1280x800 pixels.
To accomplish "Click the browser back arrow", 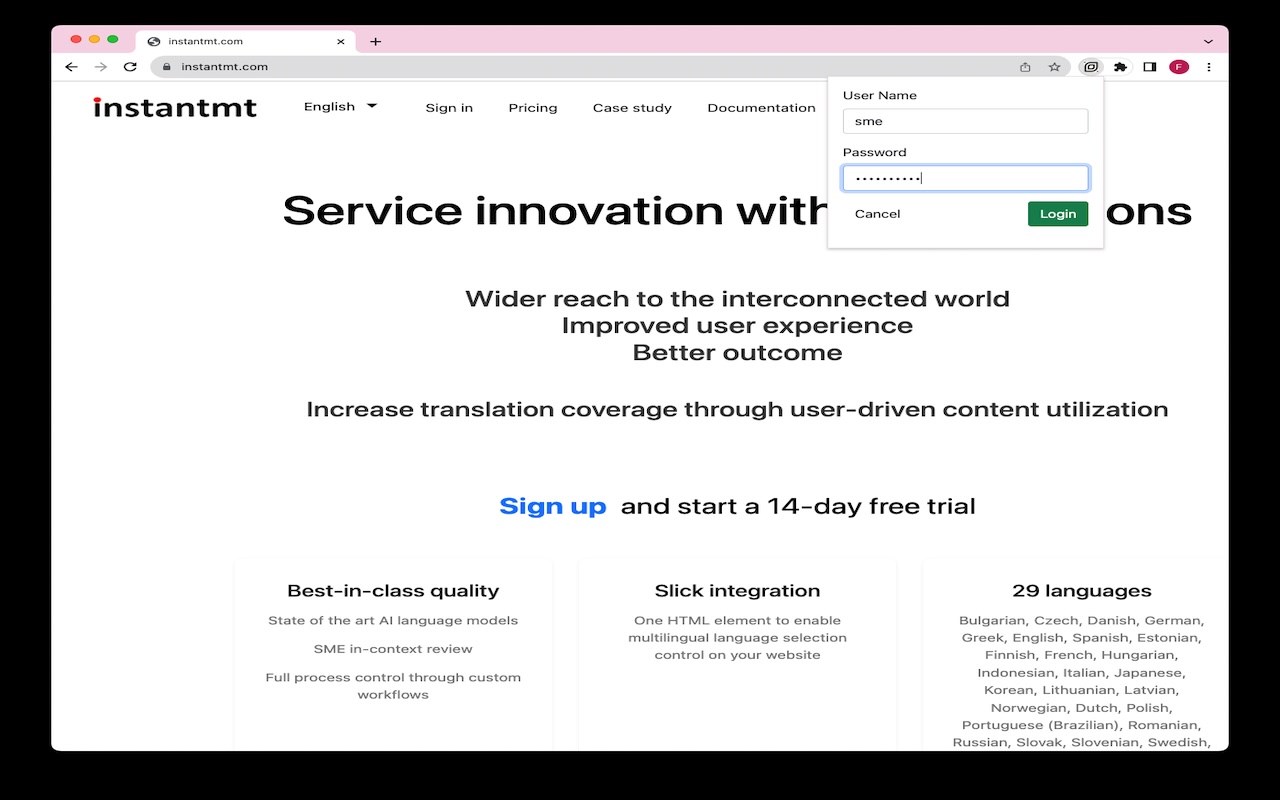I will click(71, 67).
